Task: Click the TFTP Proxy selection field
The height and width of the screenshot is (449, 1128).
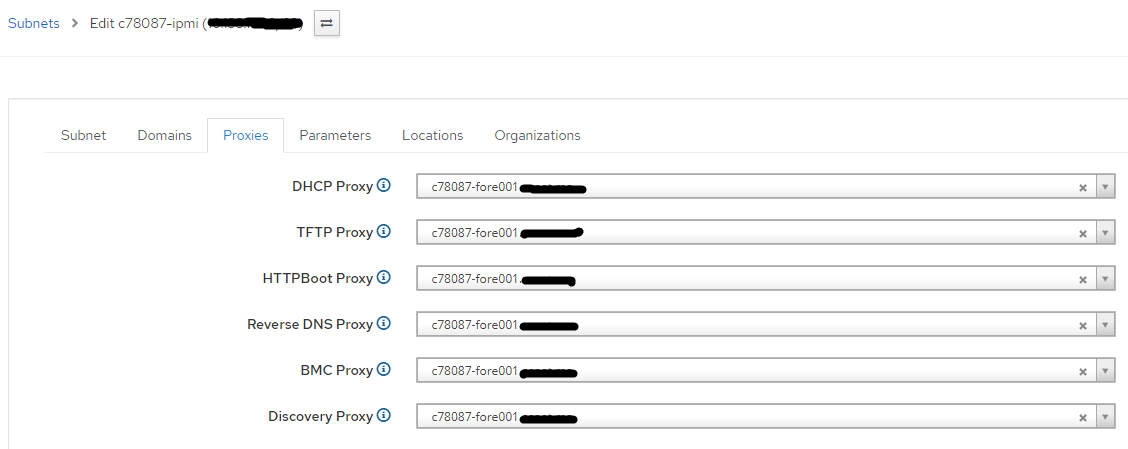Action: click(x=766, y=233)
